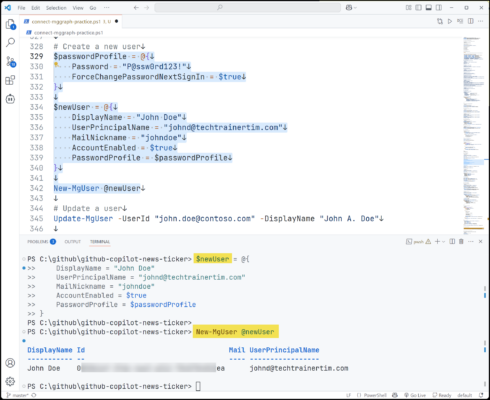This screenshot has width=490, height=400.
Task: Toggle the primary sidebar visibility
Action: tap(418, 7)
